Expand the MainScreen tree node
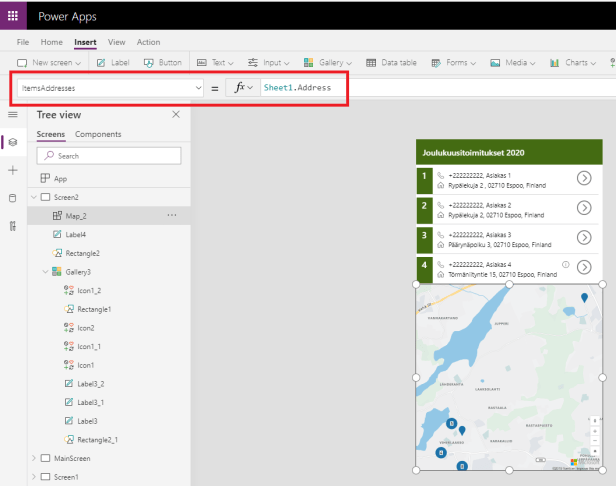The height and width of the screenshot is (486, 616). click(x=35, y=458)
